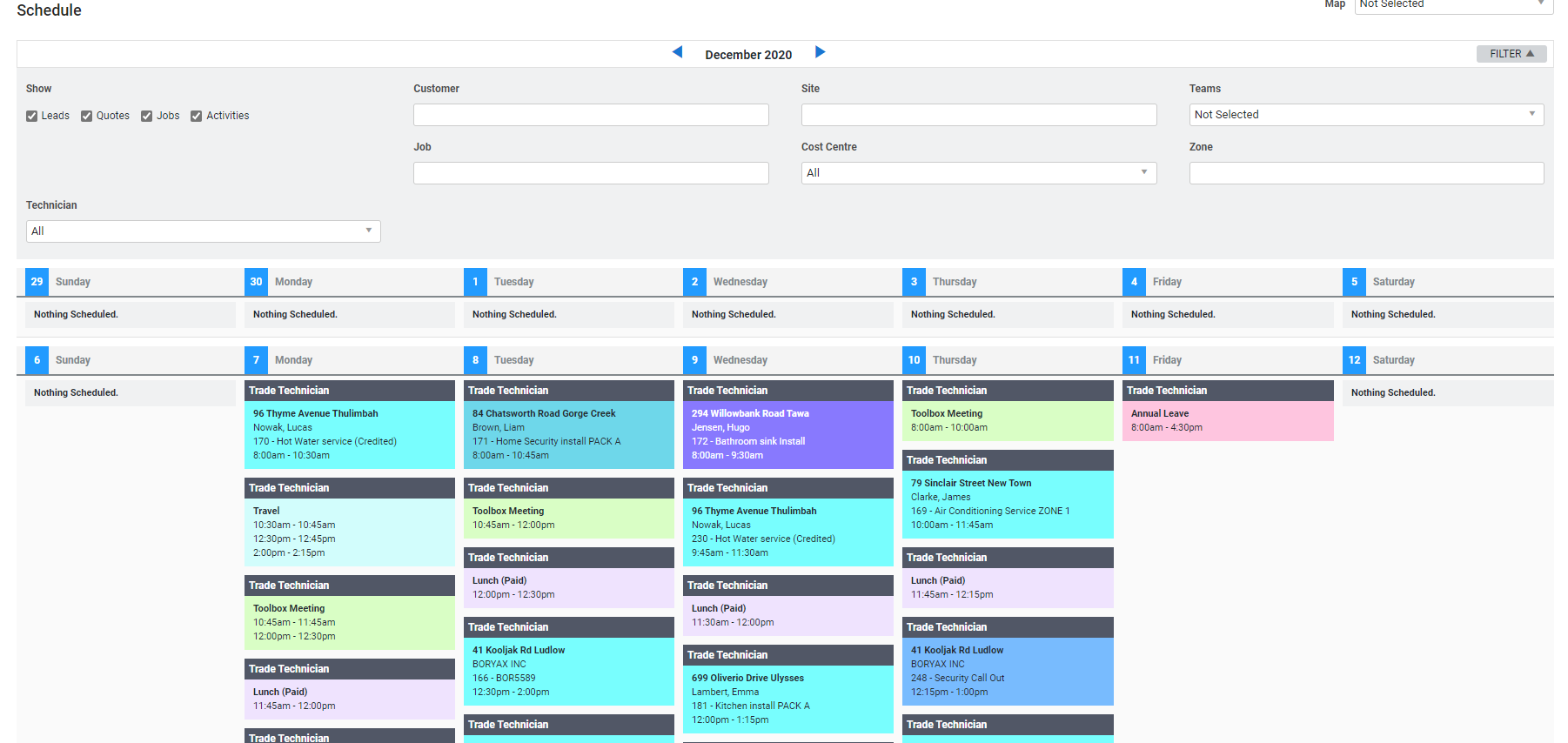The image size is (1568, 743).
Task: Select day 11 Friday badge
Action: [1134, 360]
